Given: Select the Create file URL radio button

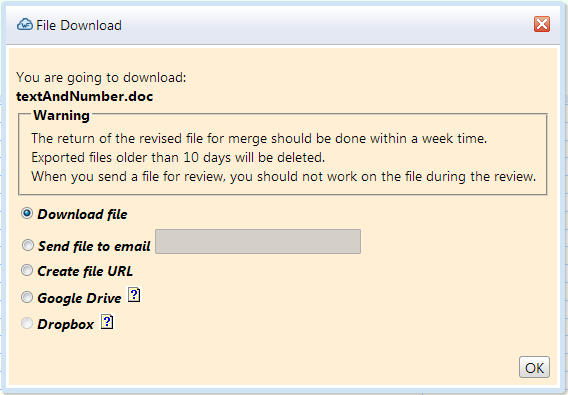Looking at the screenshot, I should [27, 270].
